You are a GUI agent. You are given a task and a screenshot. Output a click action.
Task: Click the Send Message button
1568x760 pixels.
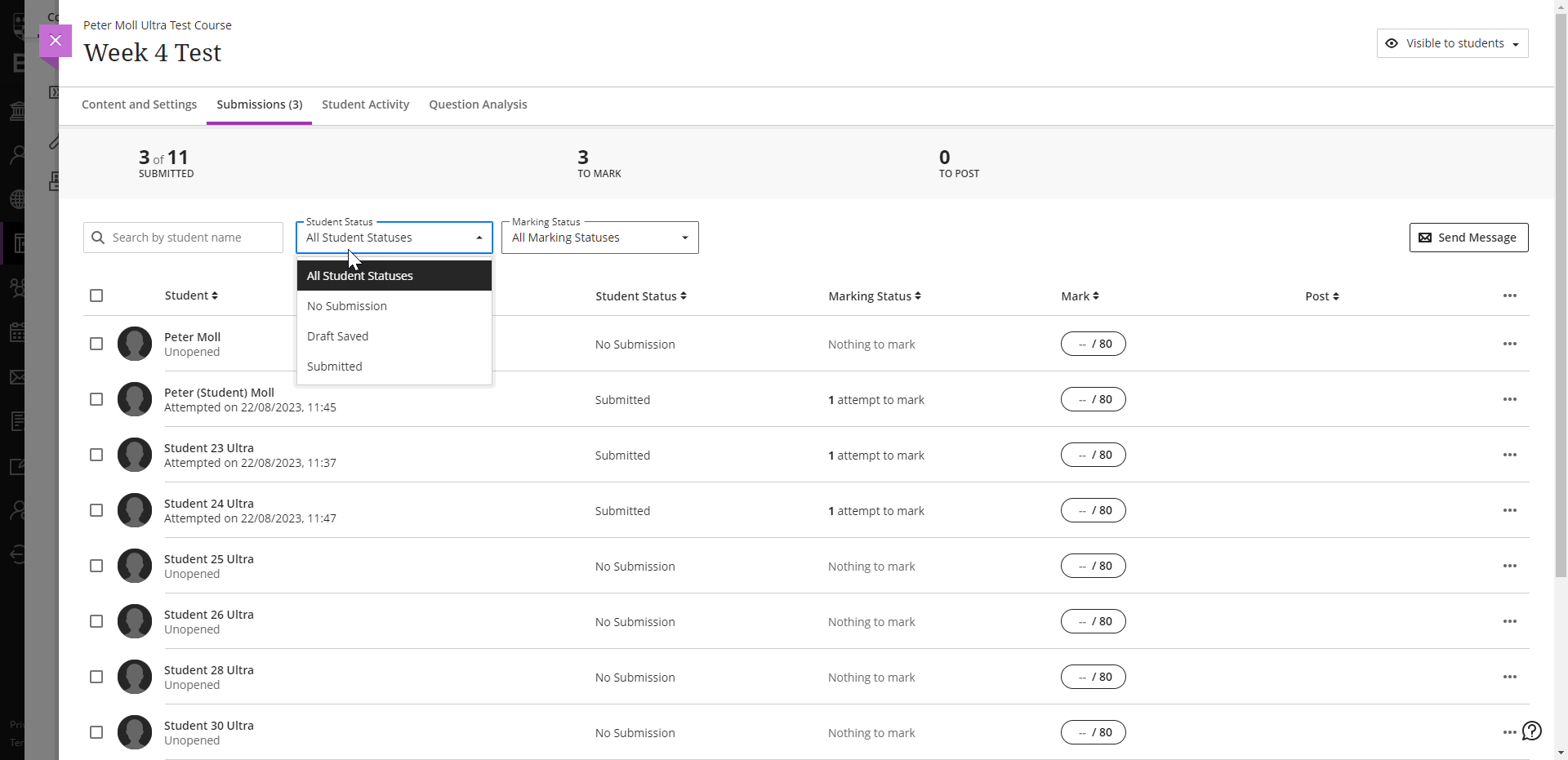[1468, 238]
